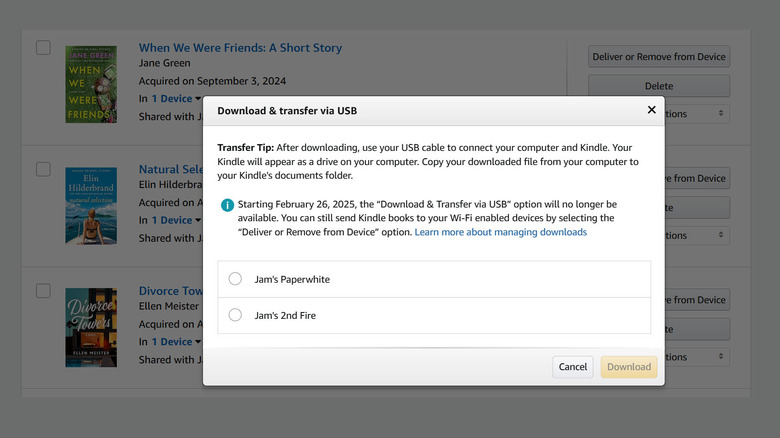The image size is (780, 438).
Task: Choose Jam's 2nd Fire as the device
Action: (x=235, y=315)
